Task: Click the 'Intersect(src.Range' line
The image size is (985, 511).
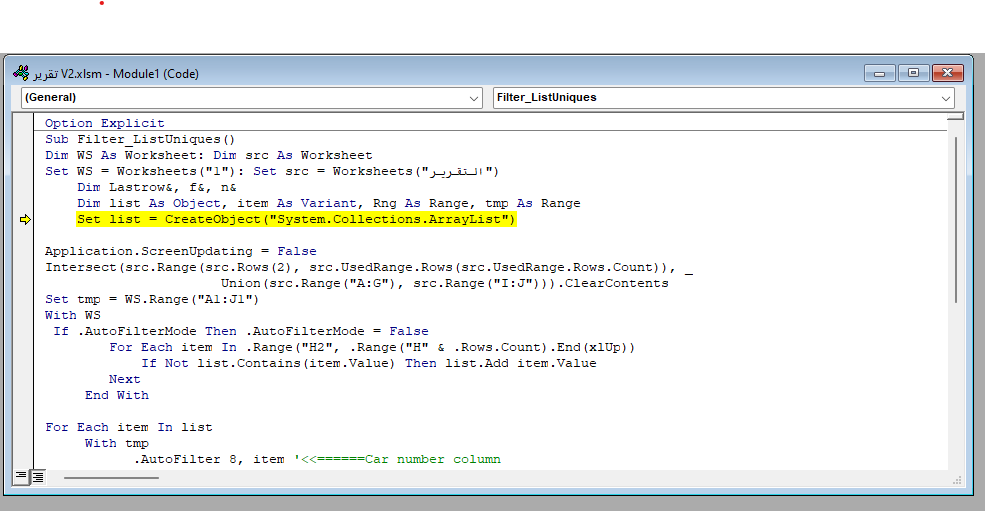Action: tap(369, 267)
